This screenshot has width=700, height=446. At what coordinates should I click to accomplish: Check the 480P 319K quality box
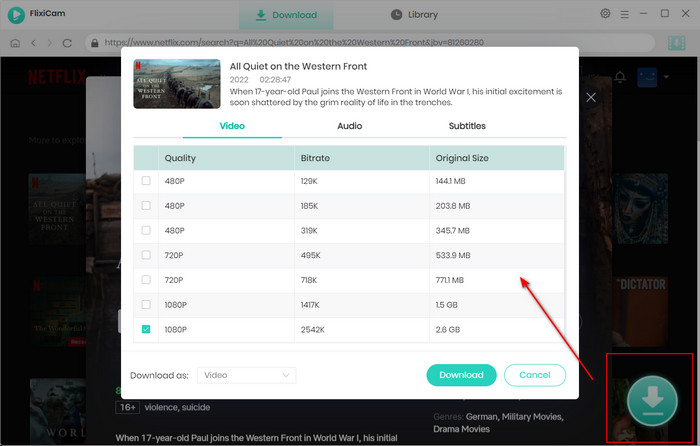coord(146,230)
